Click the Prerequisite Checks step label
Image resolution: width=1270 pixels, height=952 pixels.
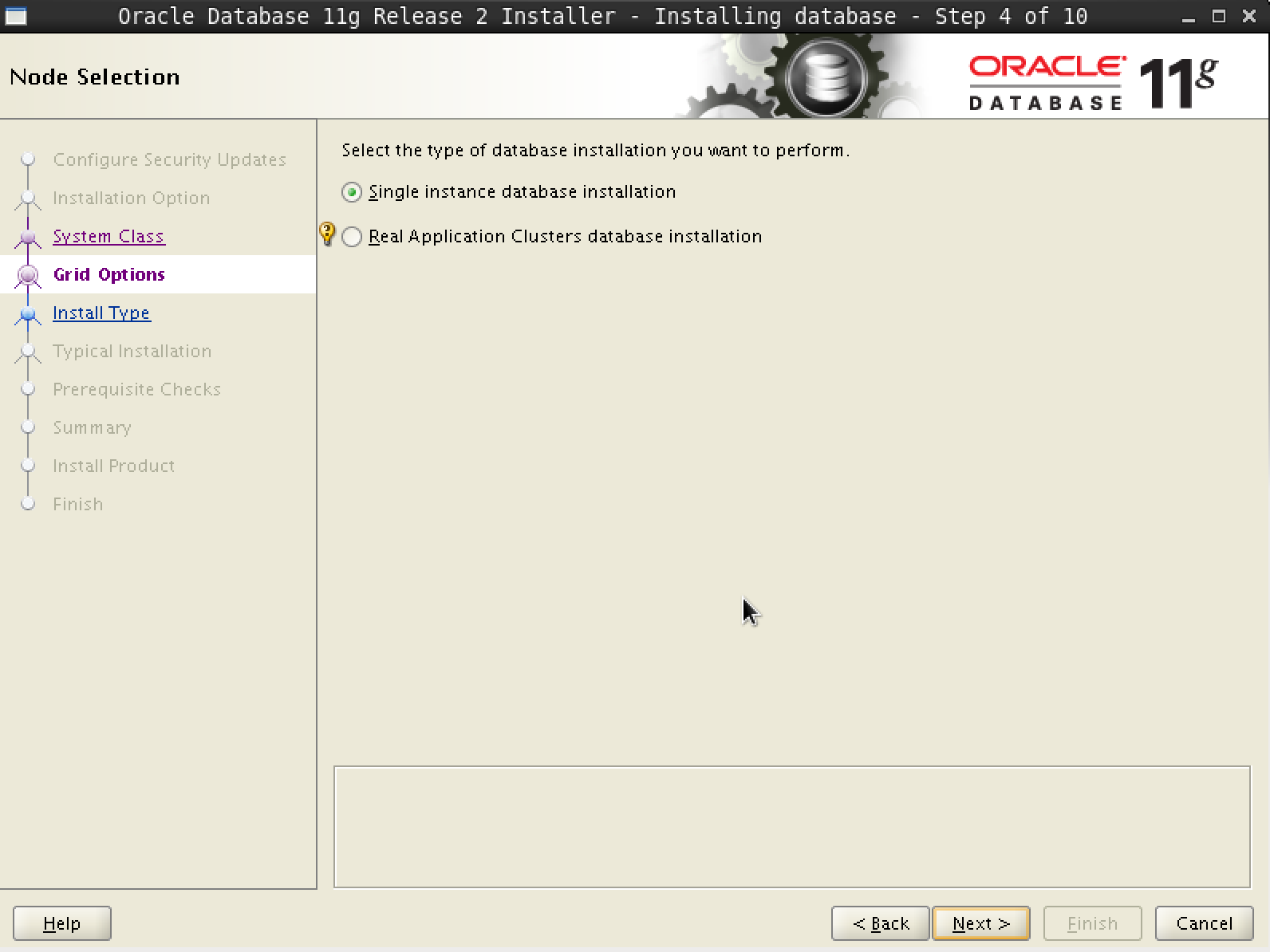coord(137,389)
